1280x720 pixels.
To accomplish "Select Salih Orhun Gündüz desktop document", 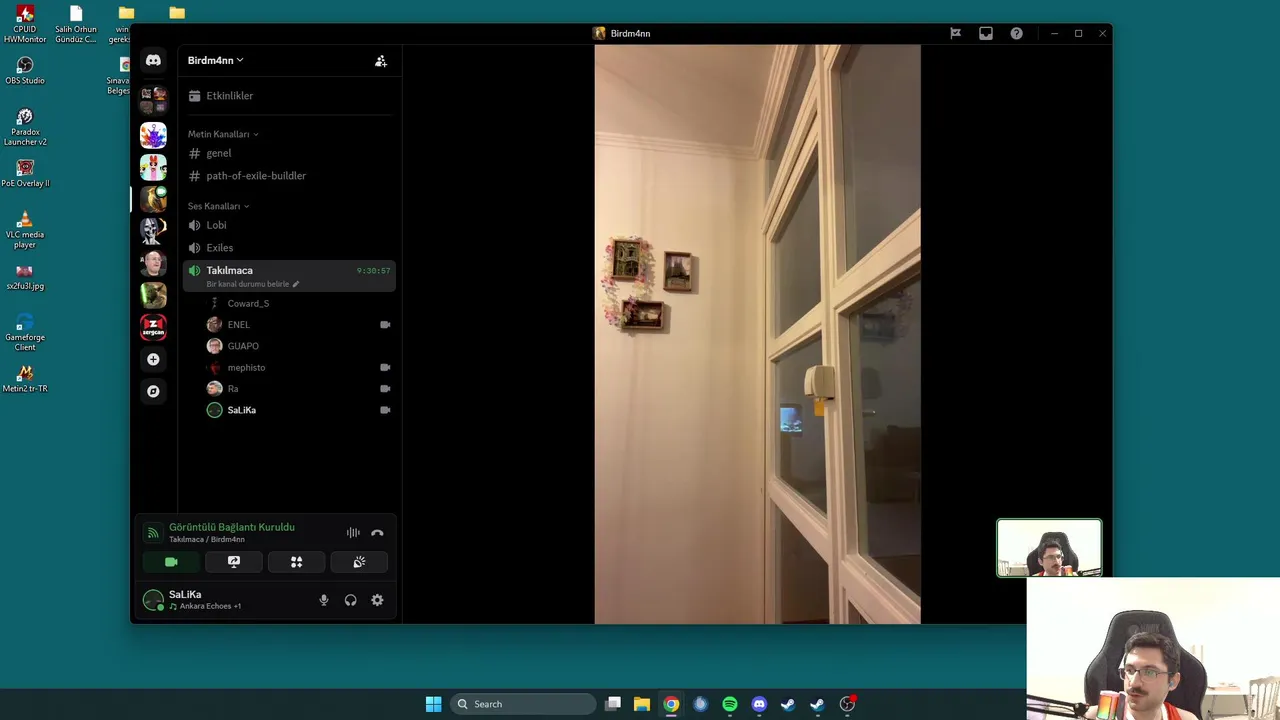I will coord(76,24).
